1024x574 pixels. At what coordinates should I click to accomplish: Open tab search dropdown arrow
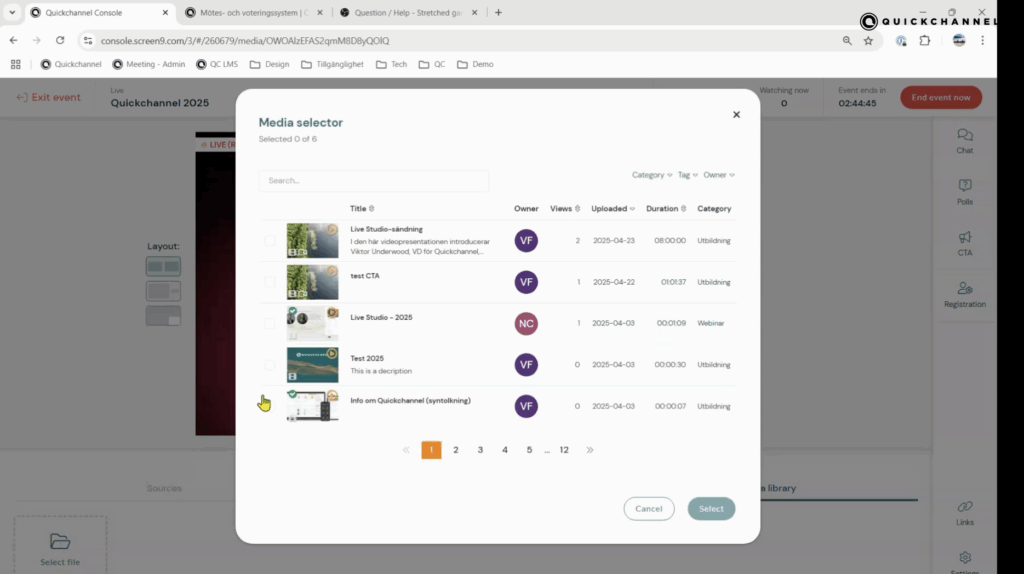[12, 12]
